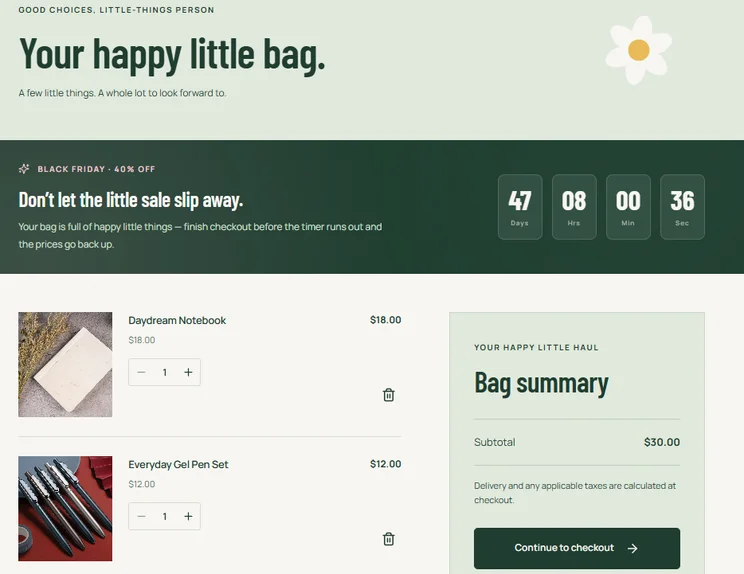Open the Everyday Gel Pen Set image
This screenshot has width=744, height=574.
pyautogui.click(x=65, y=509)
